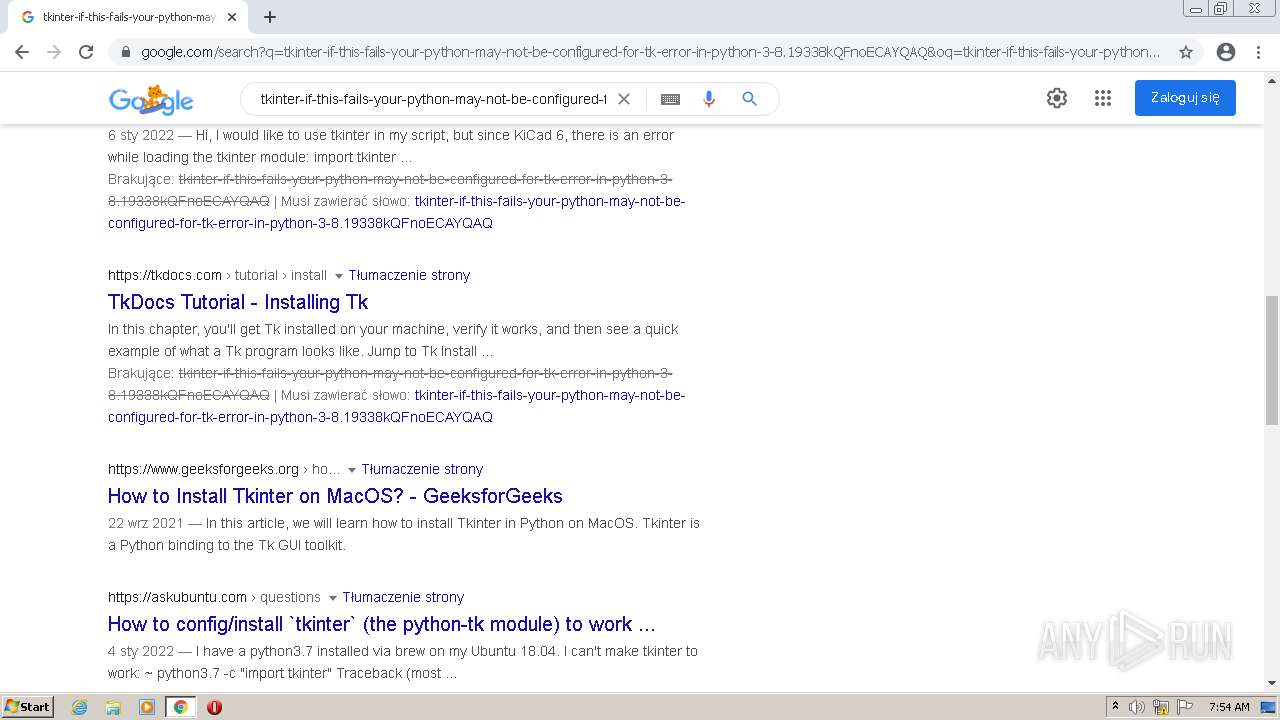Expand options arrow next to geeksforgeeks URL

click(x=351, y=470)
